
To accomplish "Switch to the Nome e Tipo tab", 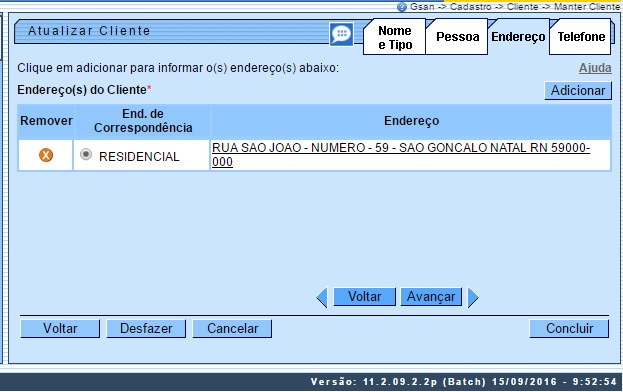I will point(394,37).
